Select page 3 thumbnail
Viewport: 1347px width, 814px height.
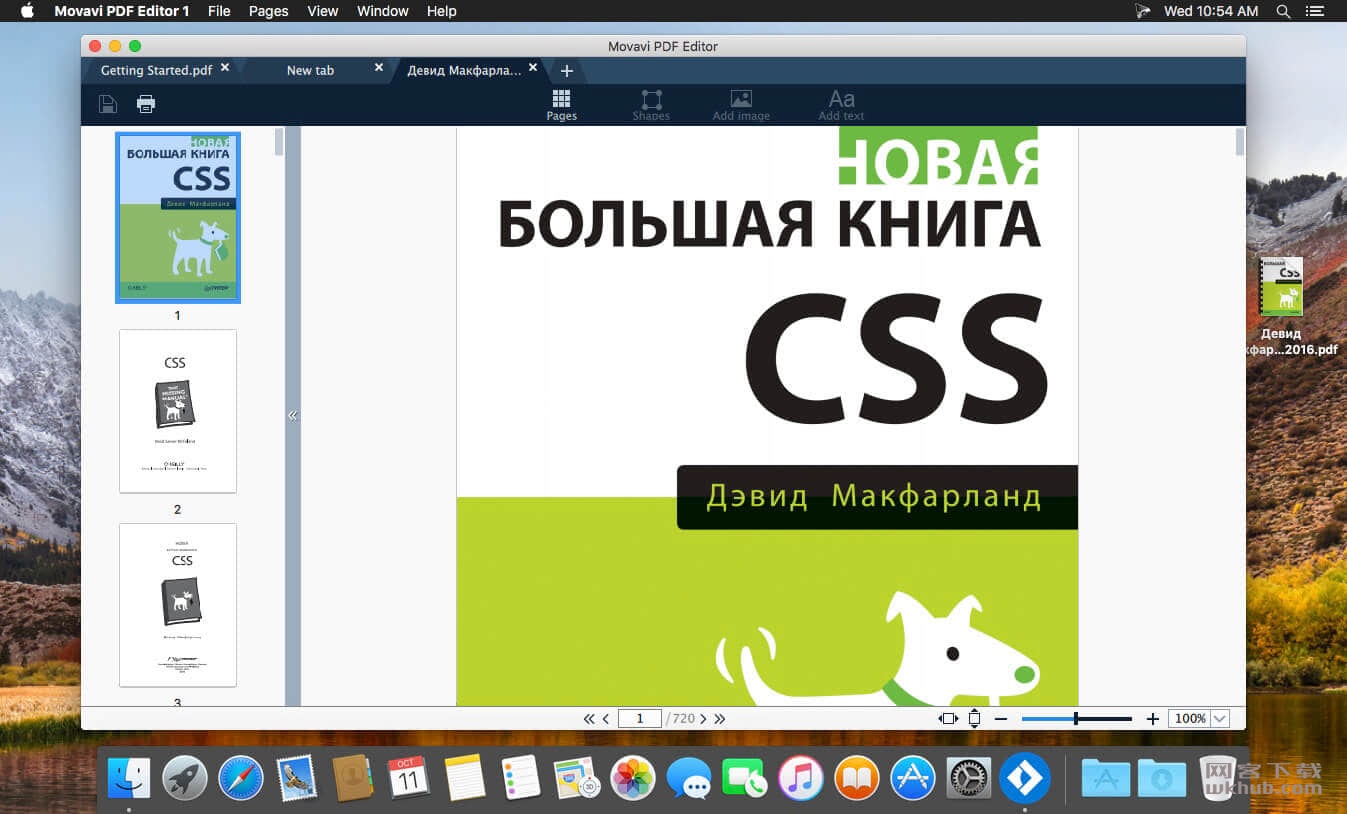pyautogui.click(x=178, y=605)
